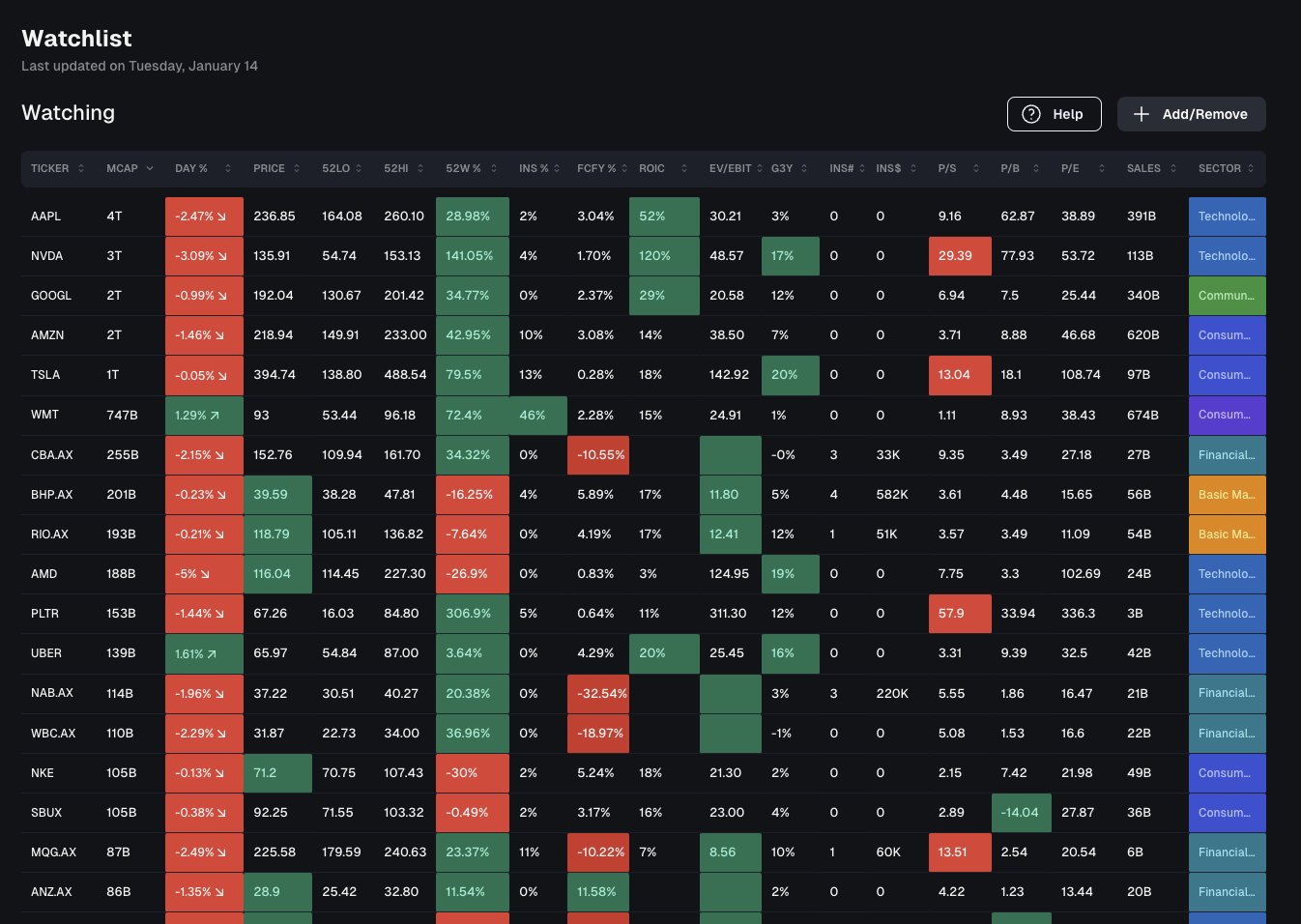Sort by INS$ column arrows
1301x924 pixels.
pyautogui.click(x=913, y=168)
